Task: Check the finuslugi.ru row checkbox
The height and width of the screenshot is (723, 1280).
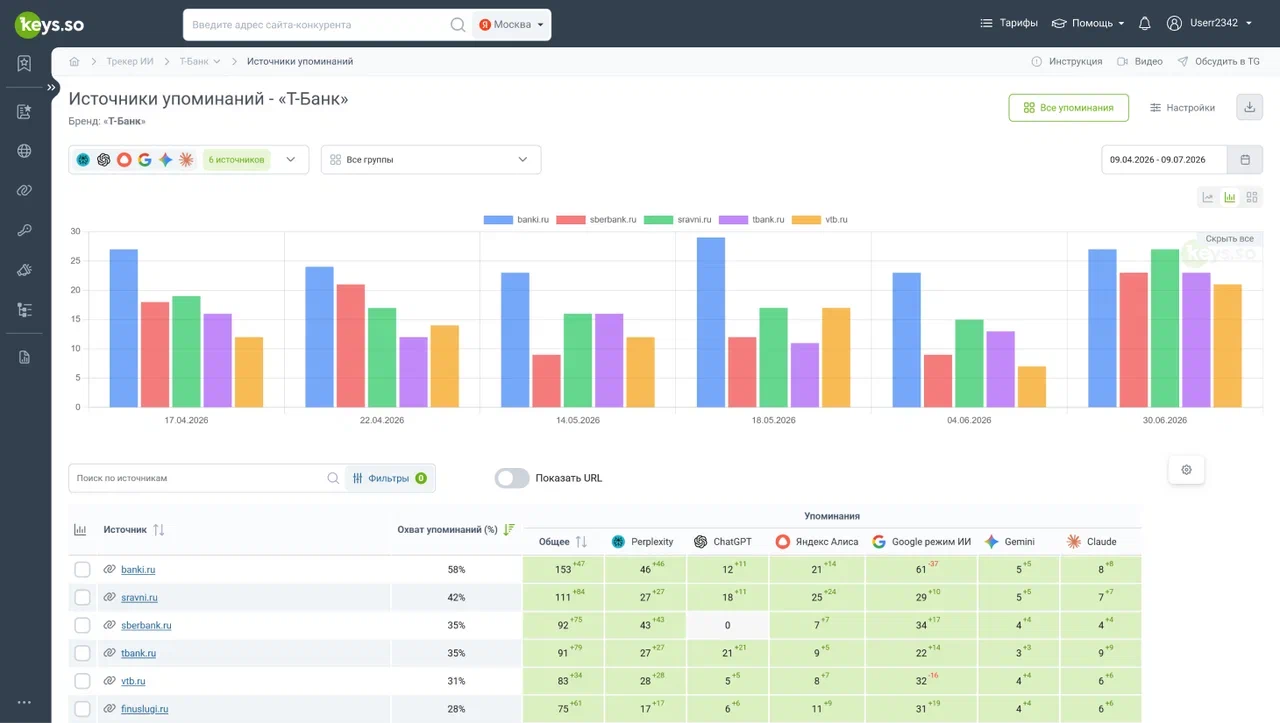Action: coord(82,709)
